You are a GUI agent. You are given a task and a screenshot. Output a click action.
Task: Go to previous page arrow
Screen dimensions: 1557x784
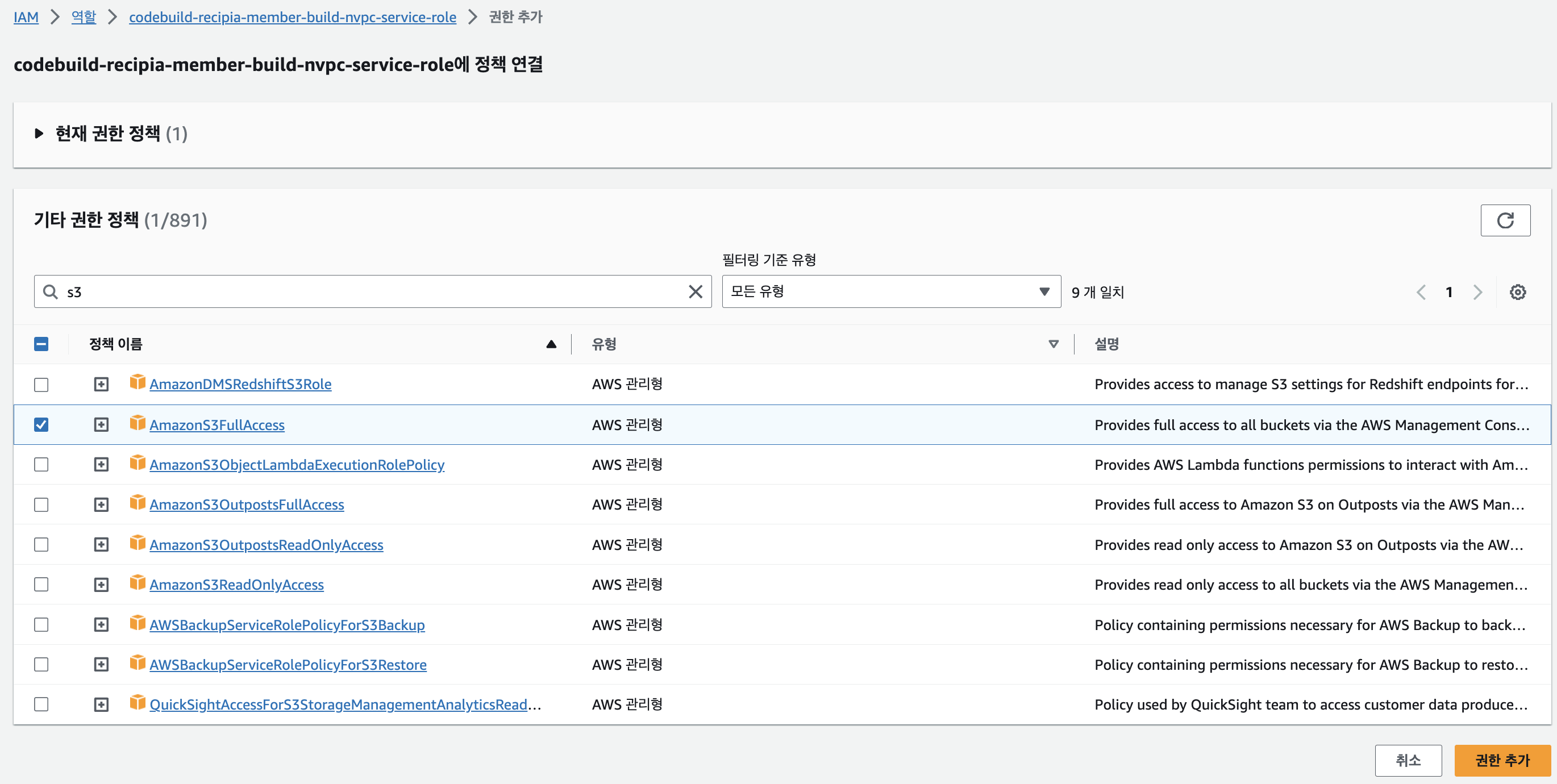click(x=1421, y=293)
